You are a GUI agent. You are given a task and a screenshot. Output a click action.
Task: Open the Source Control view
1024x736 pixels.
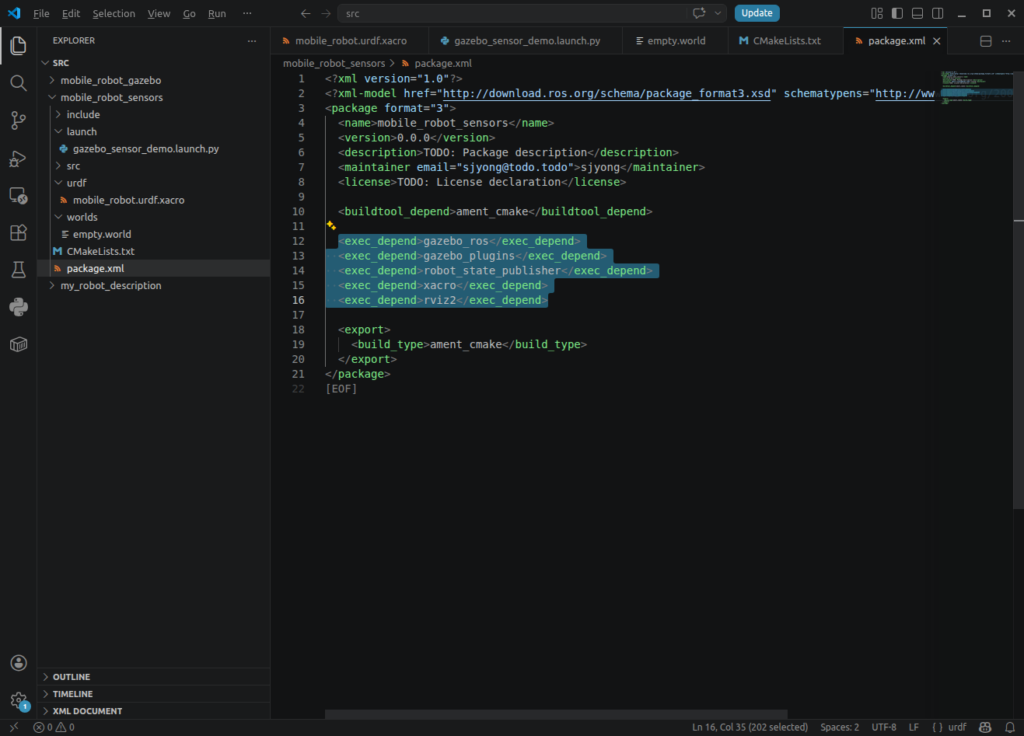coord(18,120)
